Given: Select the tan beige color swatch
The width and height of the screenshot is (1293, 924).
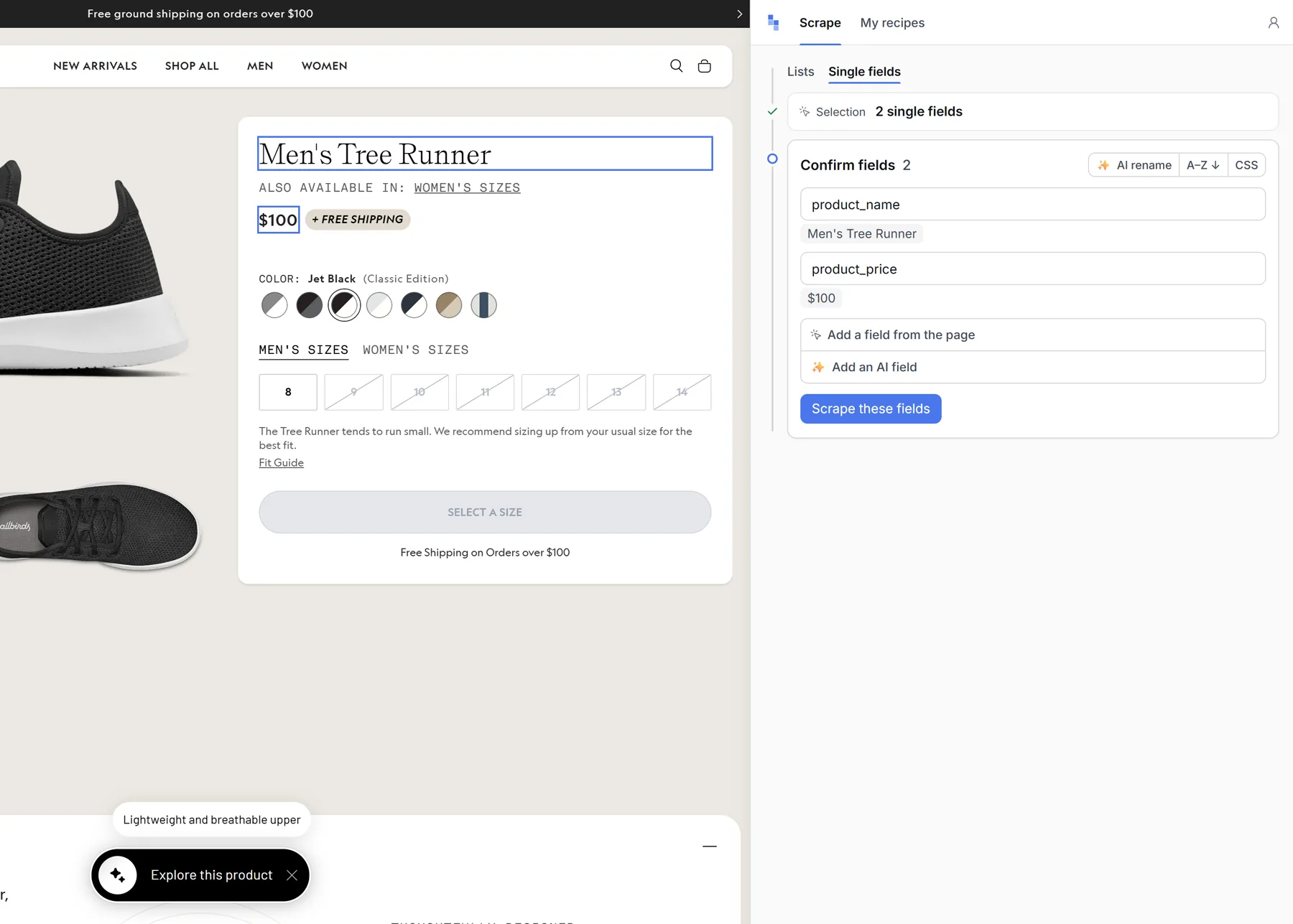Looking at the screenshot, I should [449, 305].
